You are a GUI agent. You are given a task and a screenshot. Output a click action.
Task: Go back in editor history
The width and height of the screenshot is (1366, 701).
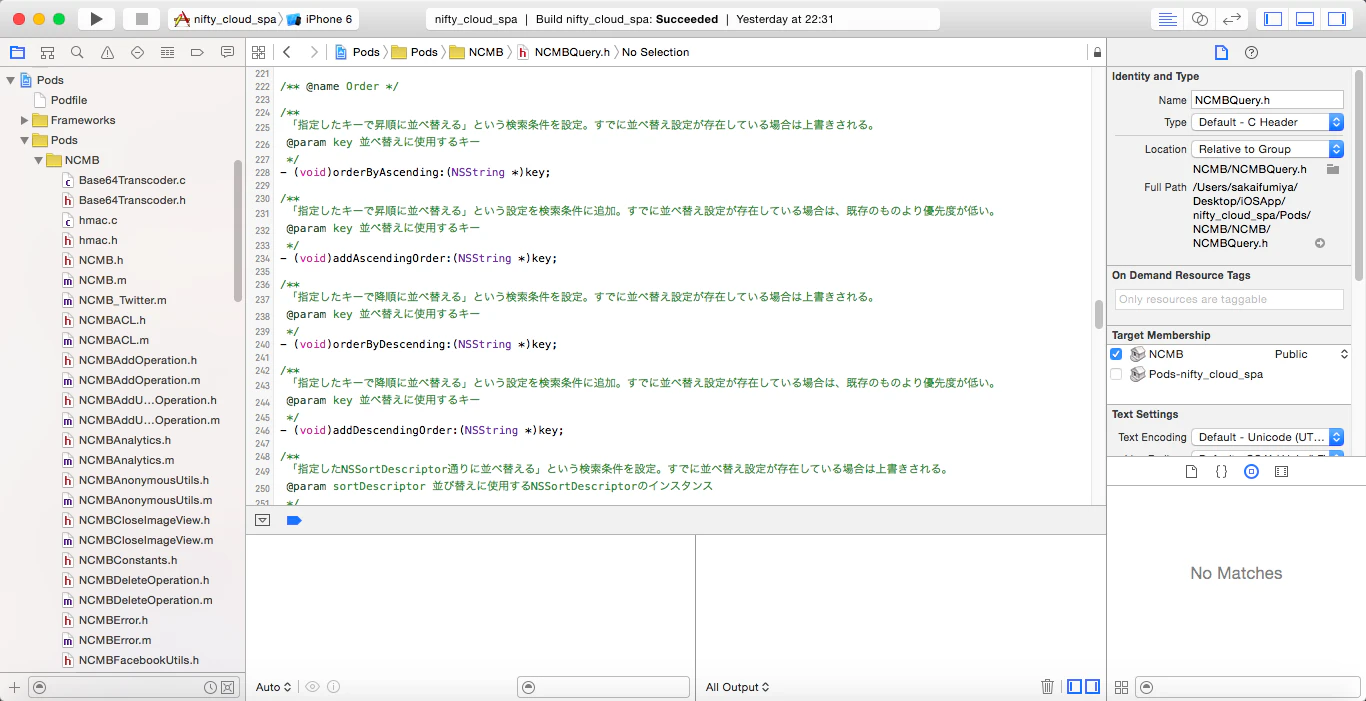(x=287, y=52)
